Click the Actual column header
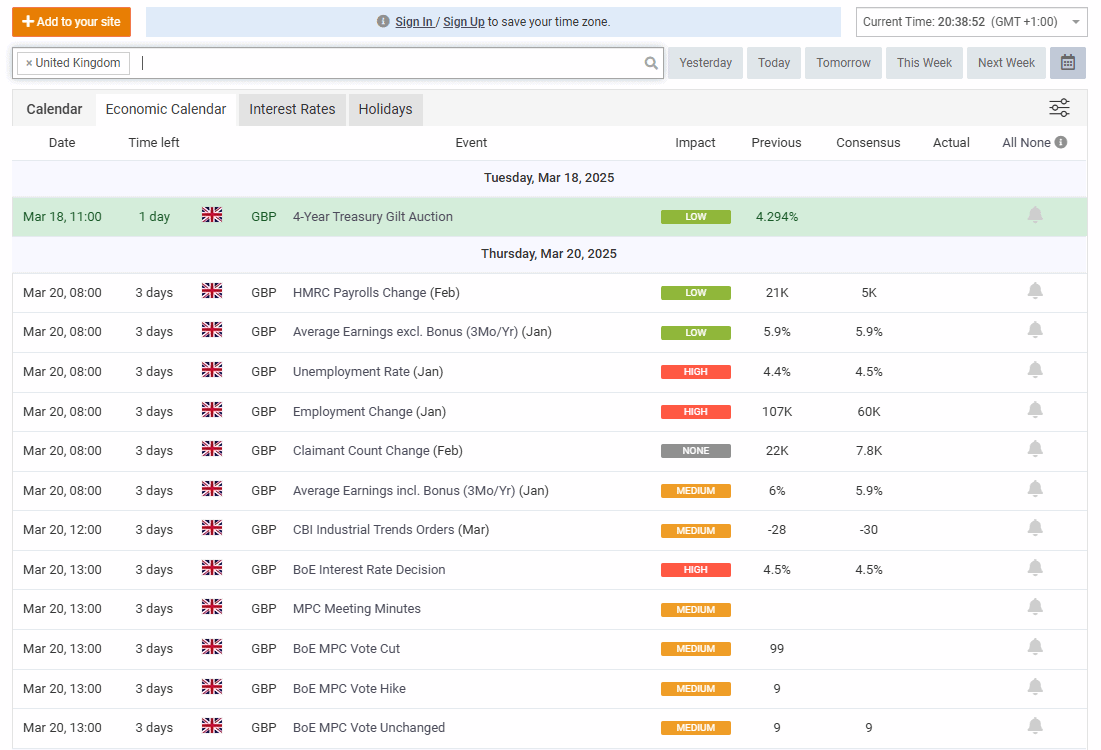1101x750 pixels. tap(951, 143)
